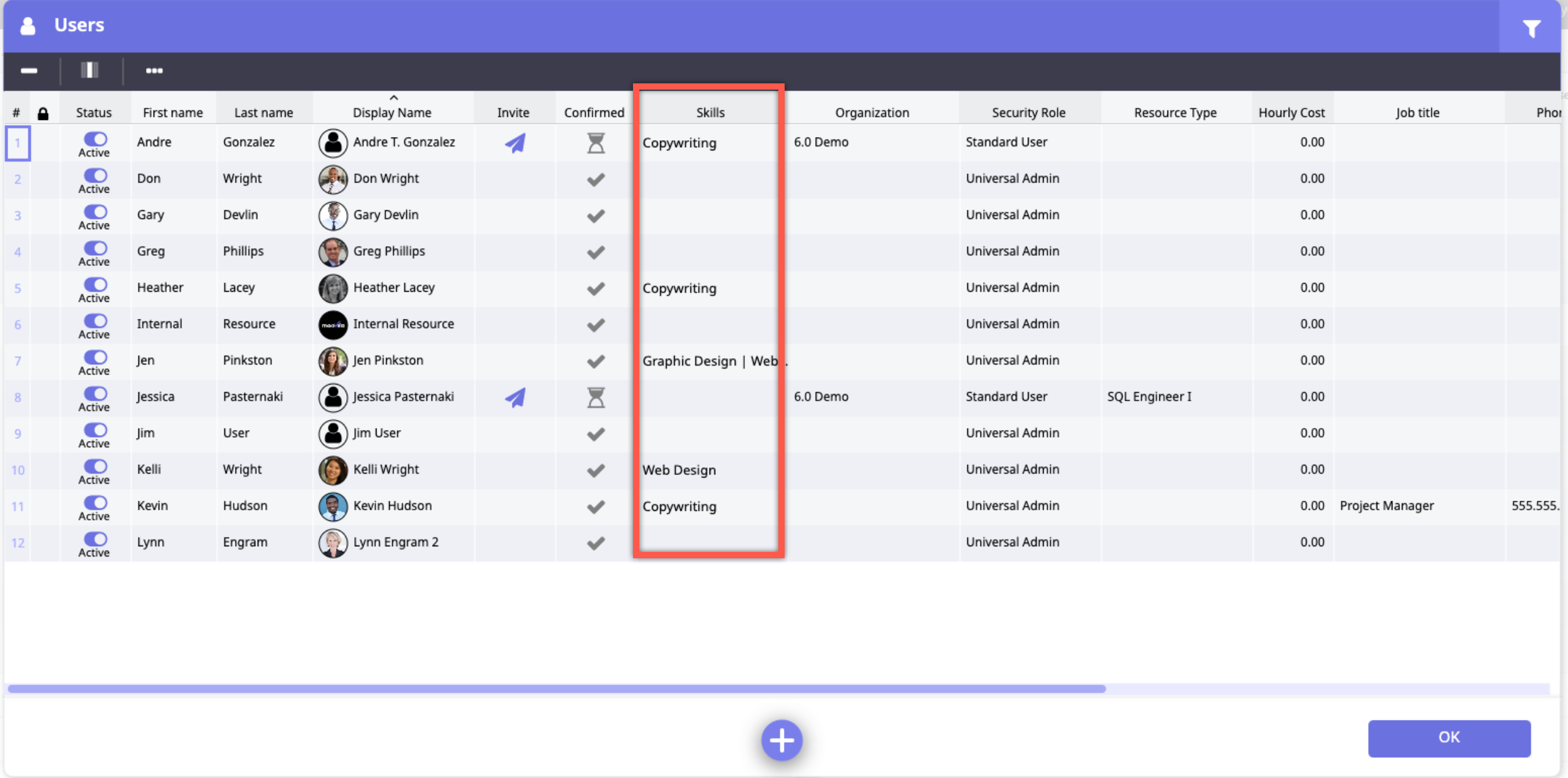Click the Skills column header

point(709,112)
